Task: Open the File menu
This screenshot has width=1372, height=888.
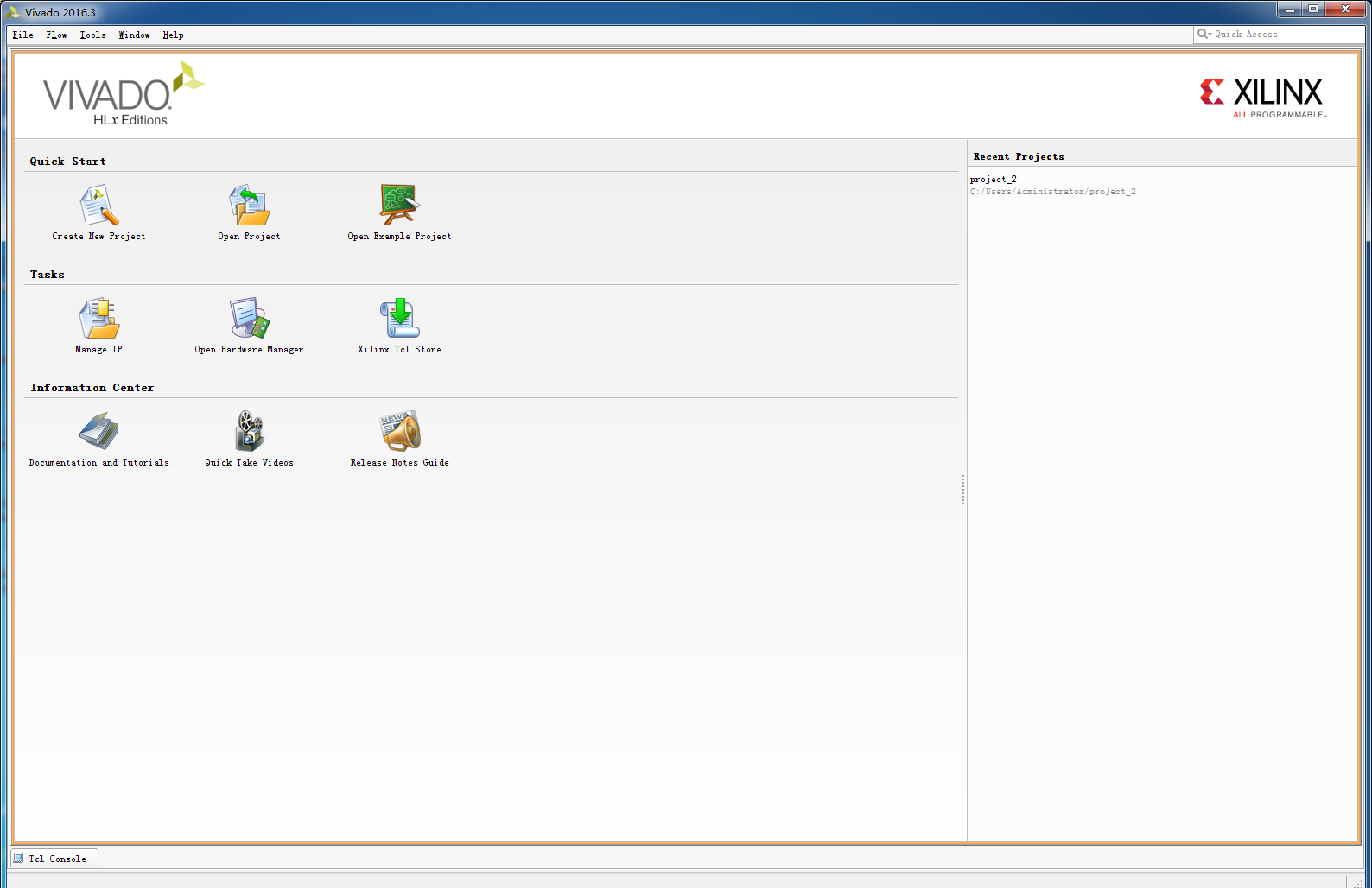Action: (x=23, y=35)
